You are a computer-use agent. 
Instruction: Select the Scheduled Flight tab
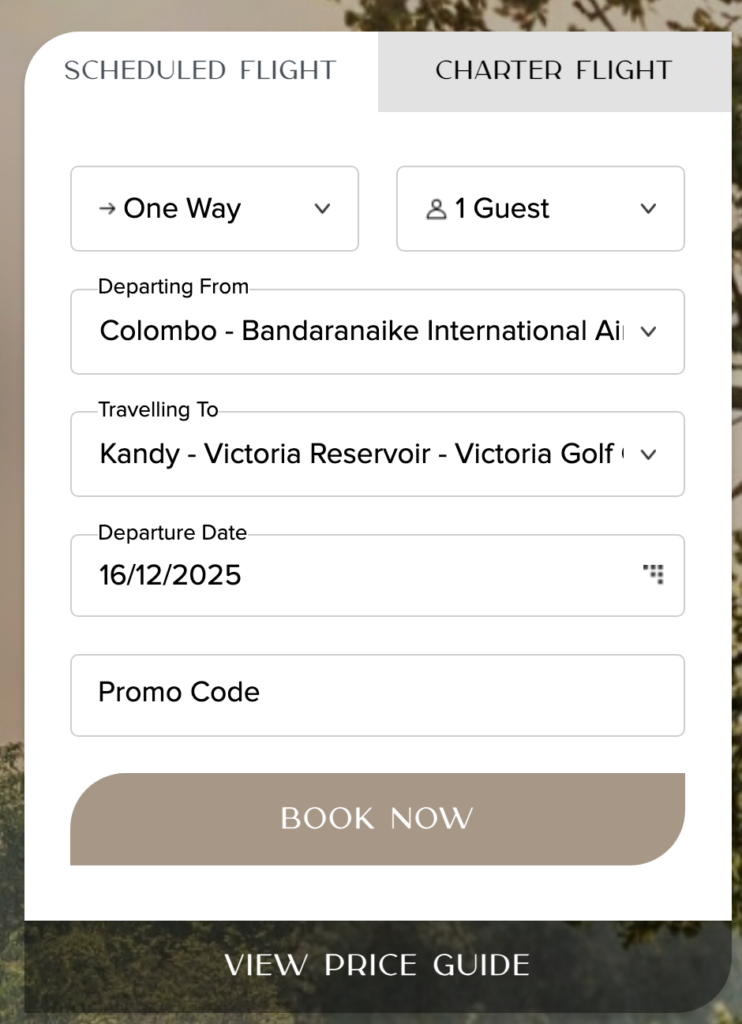point(200,71)
